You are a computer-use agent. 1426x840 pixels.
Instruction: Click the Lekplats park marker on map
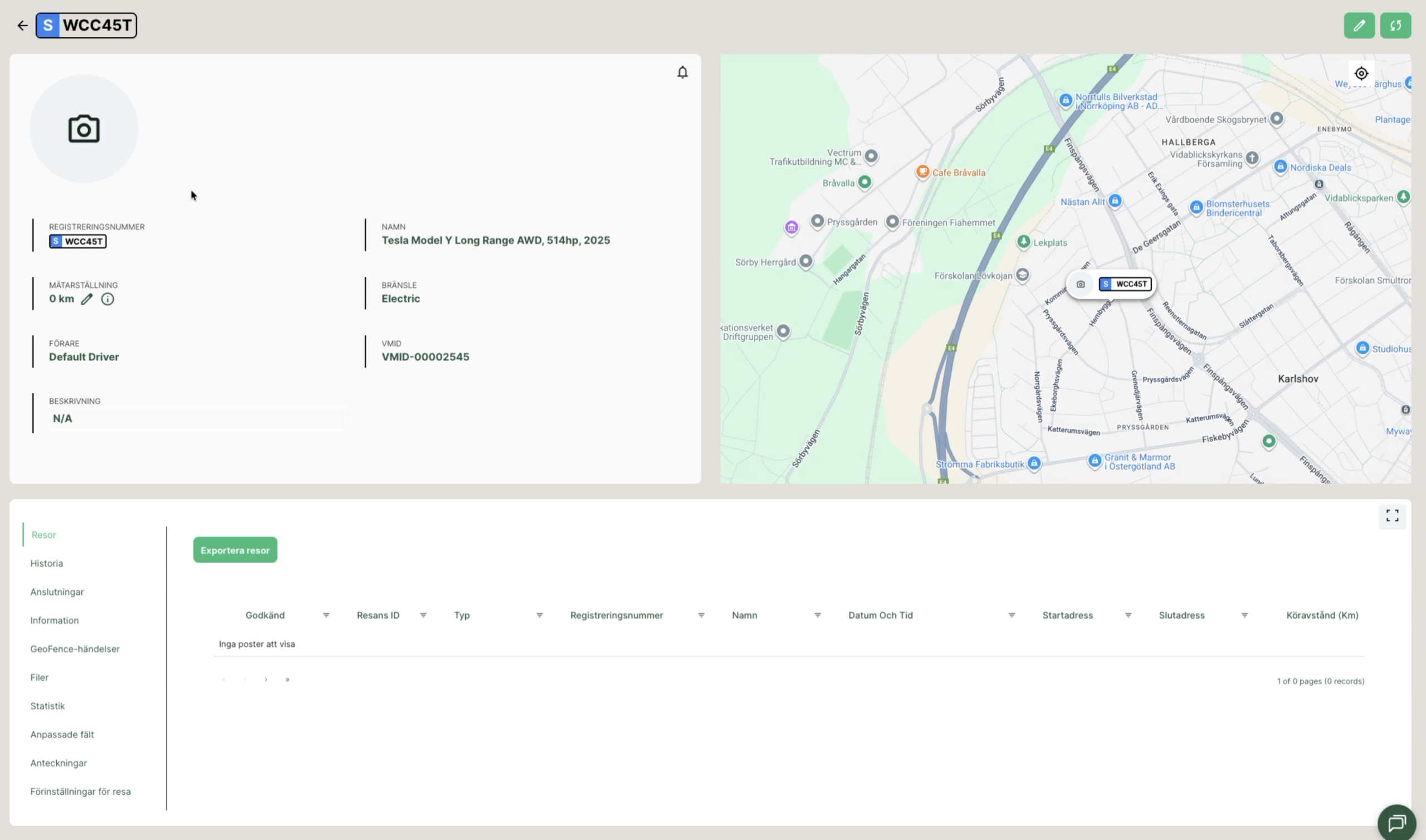[1024, 242]
